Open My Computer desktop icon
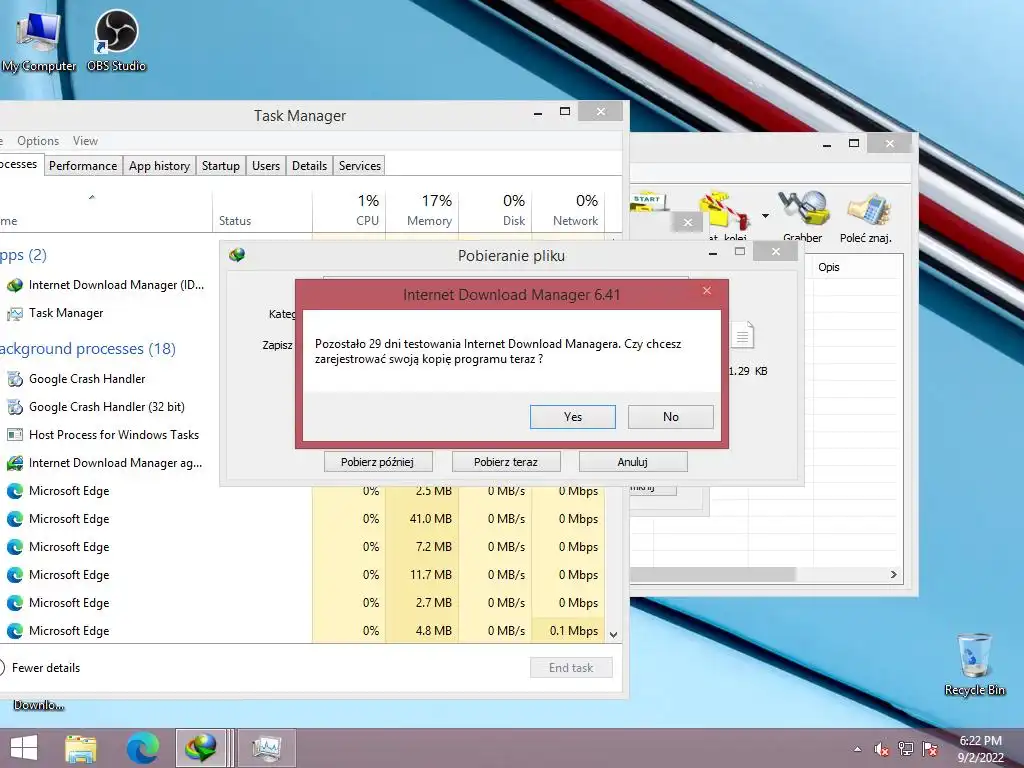Image resolution: width=1024 pixels, height=768 pixels. pyautogui.click(x=38, y=41)
